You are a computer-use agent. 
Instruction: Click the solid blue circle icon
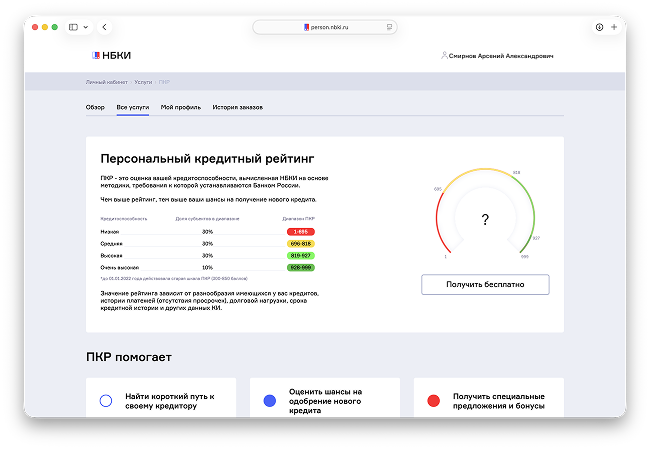coord(269,401)
